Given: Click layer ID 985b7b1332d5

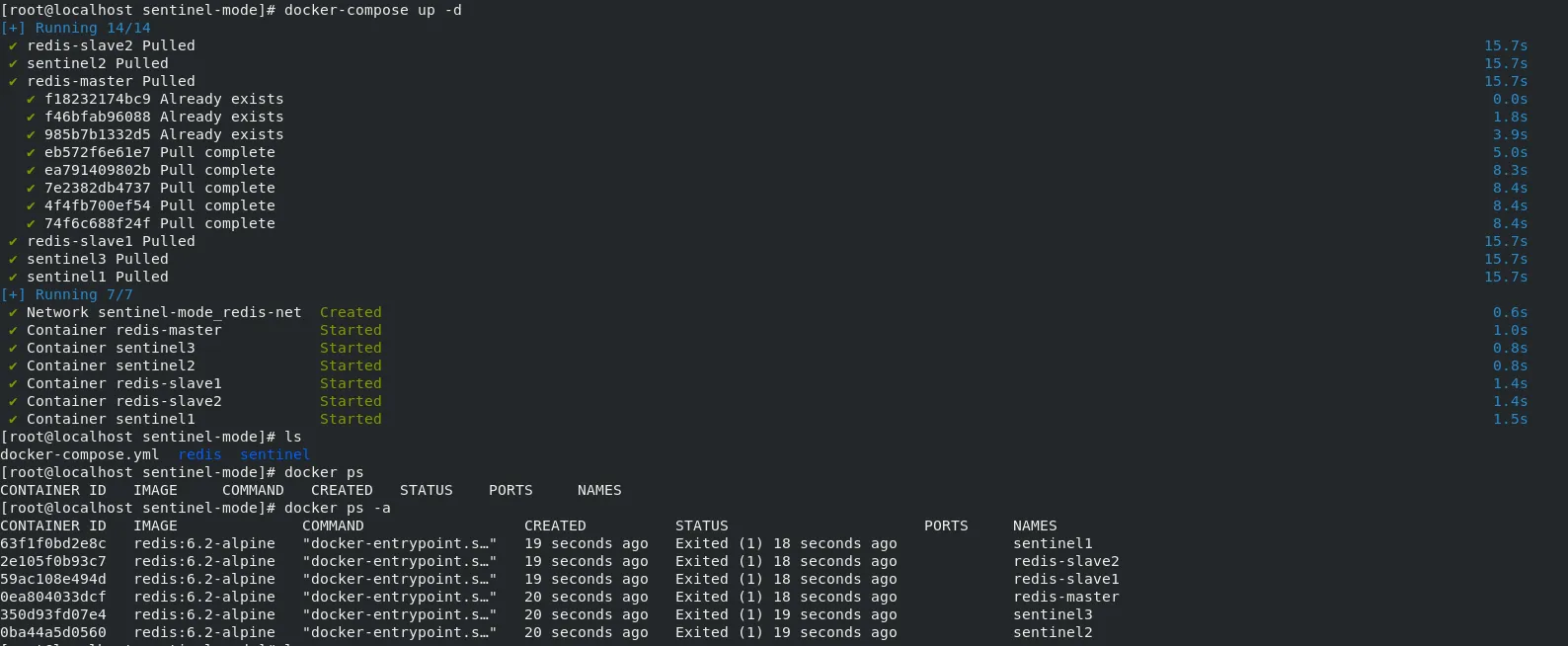Looking at the screenshot, I should 98,134.
